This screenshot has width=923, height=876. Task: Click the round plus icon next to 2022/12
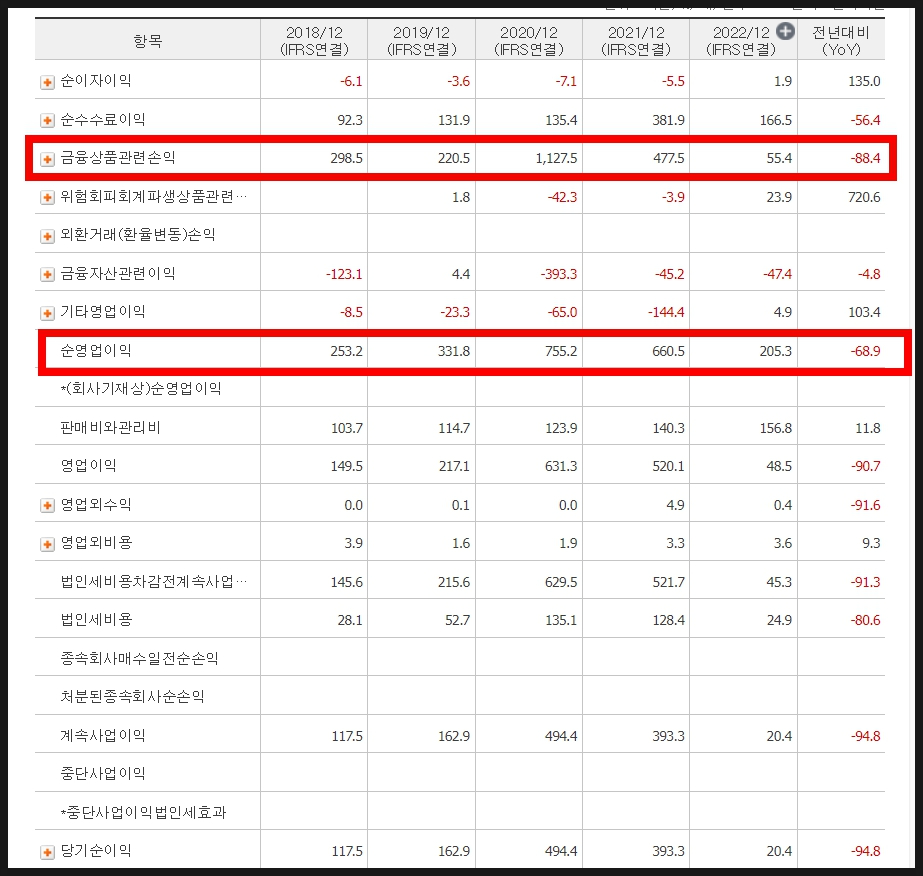tap(785, 32)
